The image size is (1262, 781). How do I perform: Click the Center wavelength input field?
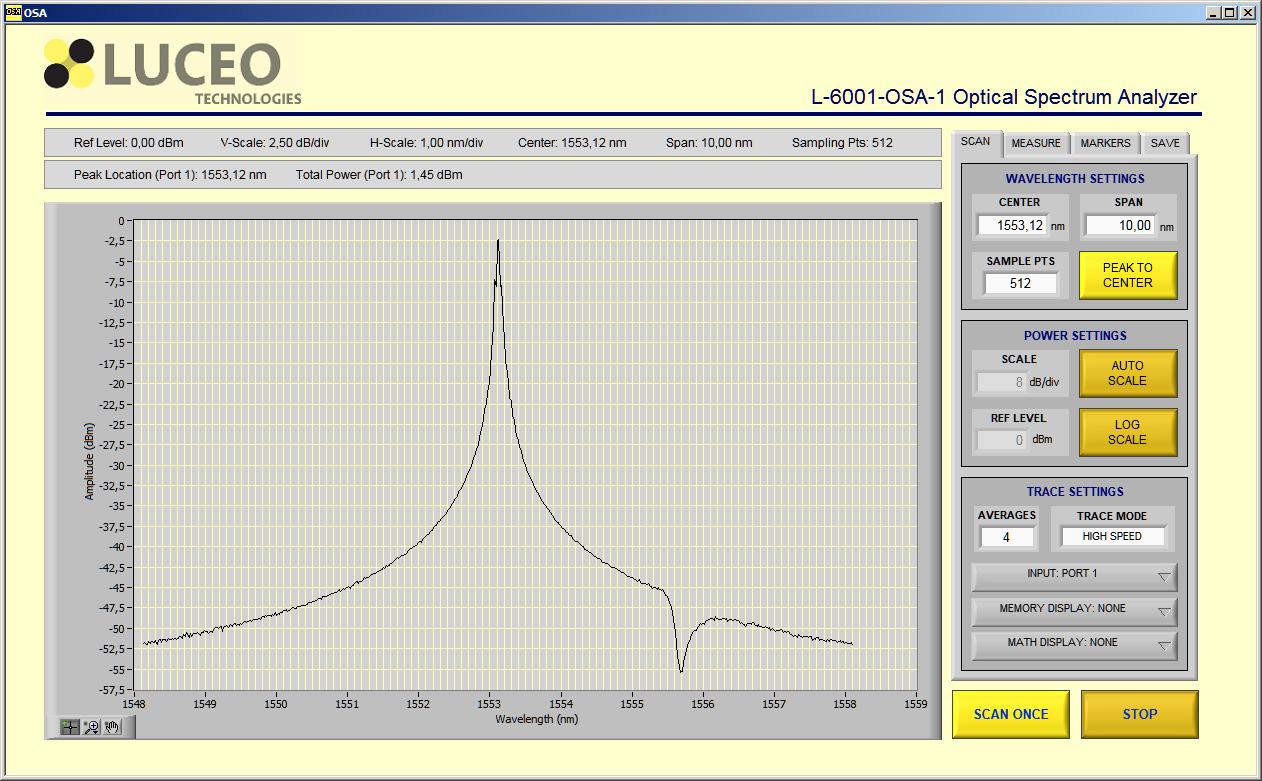pos(1012,226)
